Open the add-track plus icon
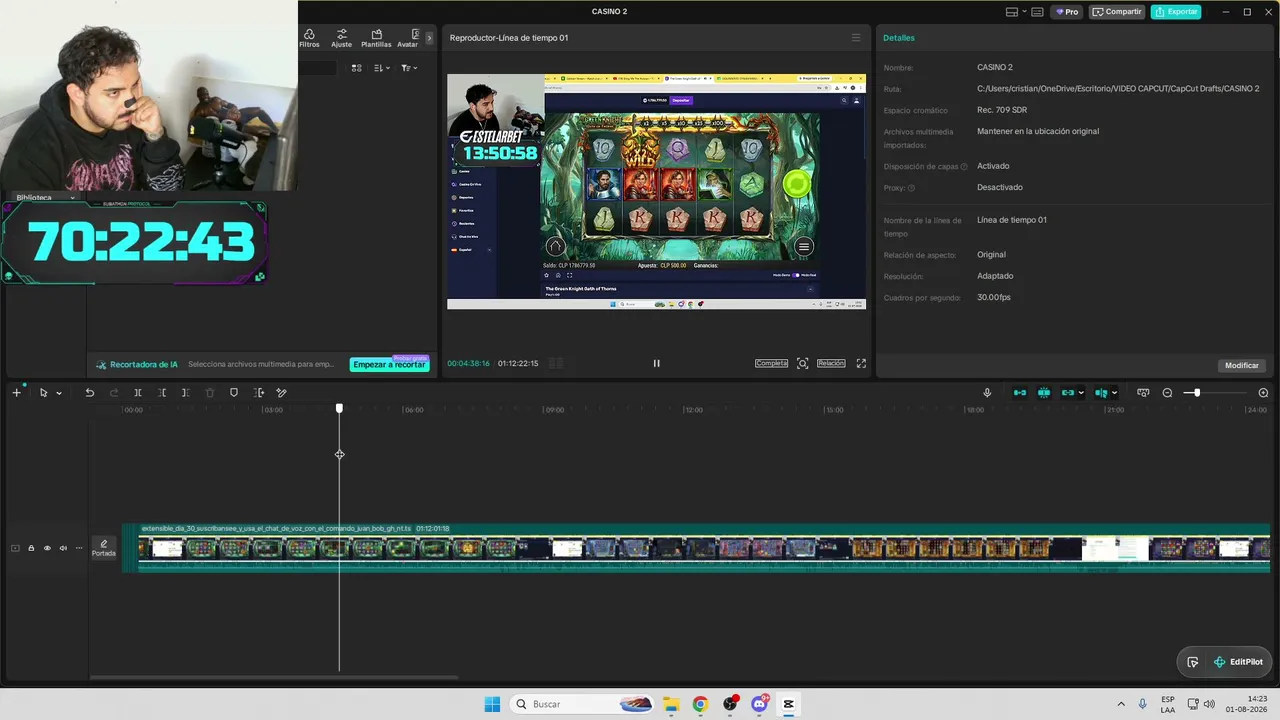The height and width of the screenshot is (720, 1280). [16, 393]
